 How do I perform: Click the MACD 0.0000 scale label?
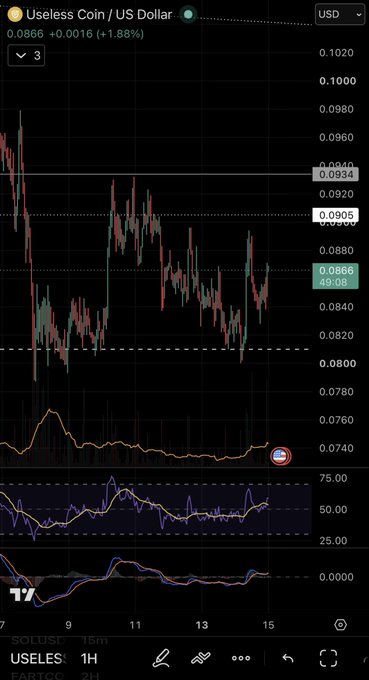tap(336, 577)
